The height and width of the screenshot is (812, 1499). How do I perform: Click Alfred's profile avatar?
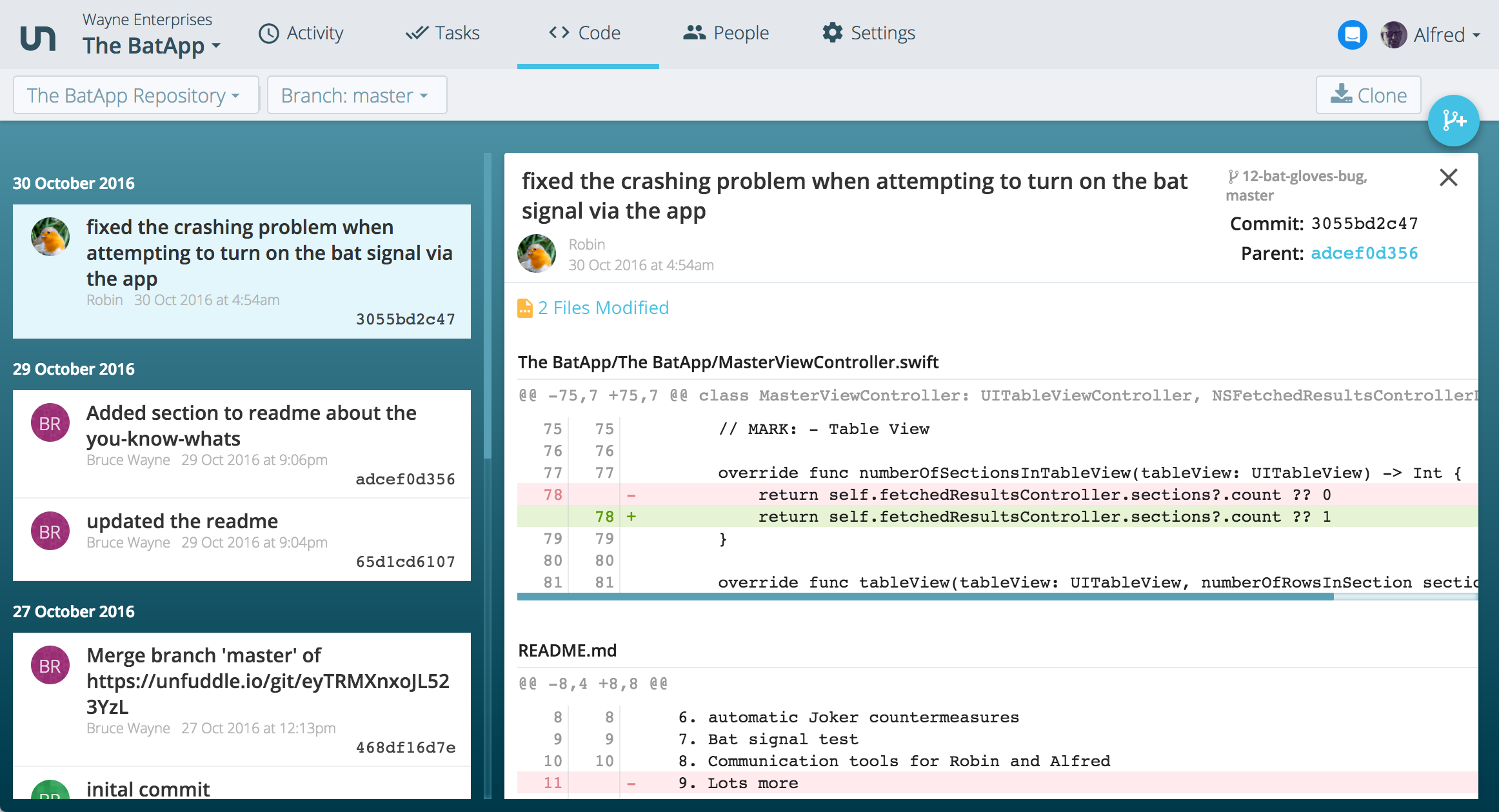click(1393, 35)
